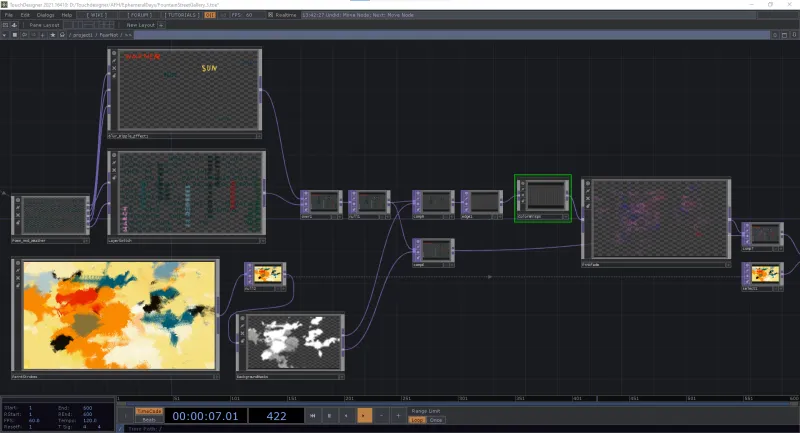The width and height of the screenshot is (800, 433).
Task: Open the WIKI link
Action: point(97,16)
